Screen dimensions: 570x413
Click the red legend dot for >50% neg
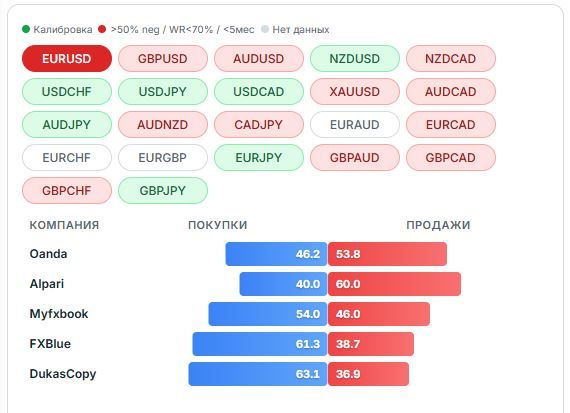click(102, 29)
